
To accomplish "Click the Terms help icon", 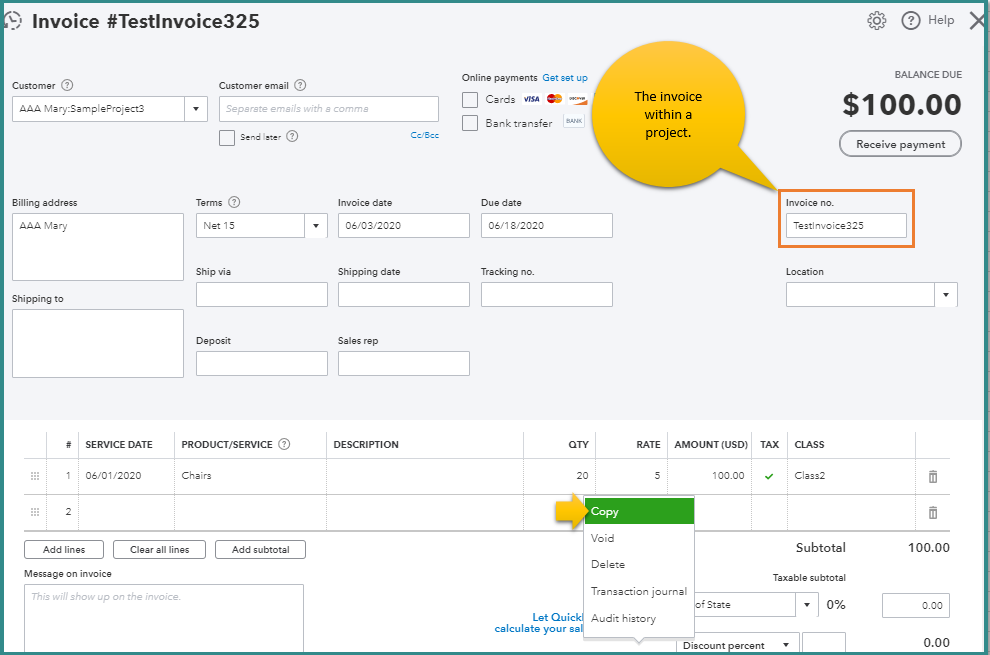I will 234,203.
